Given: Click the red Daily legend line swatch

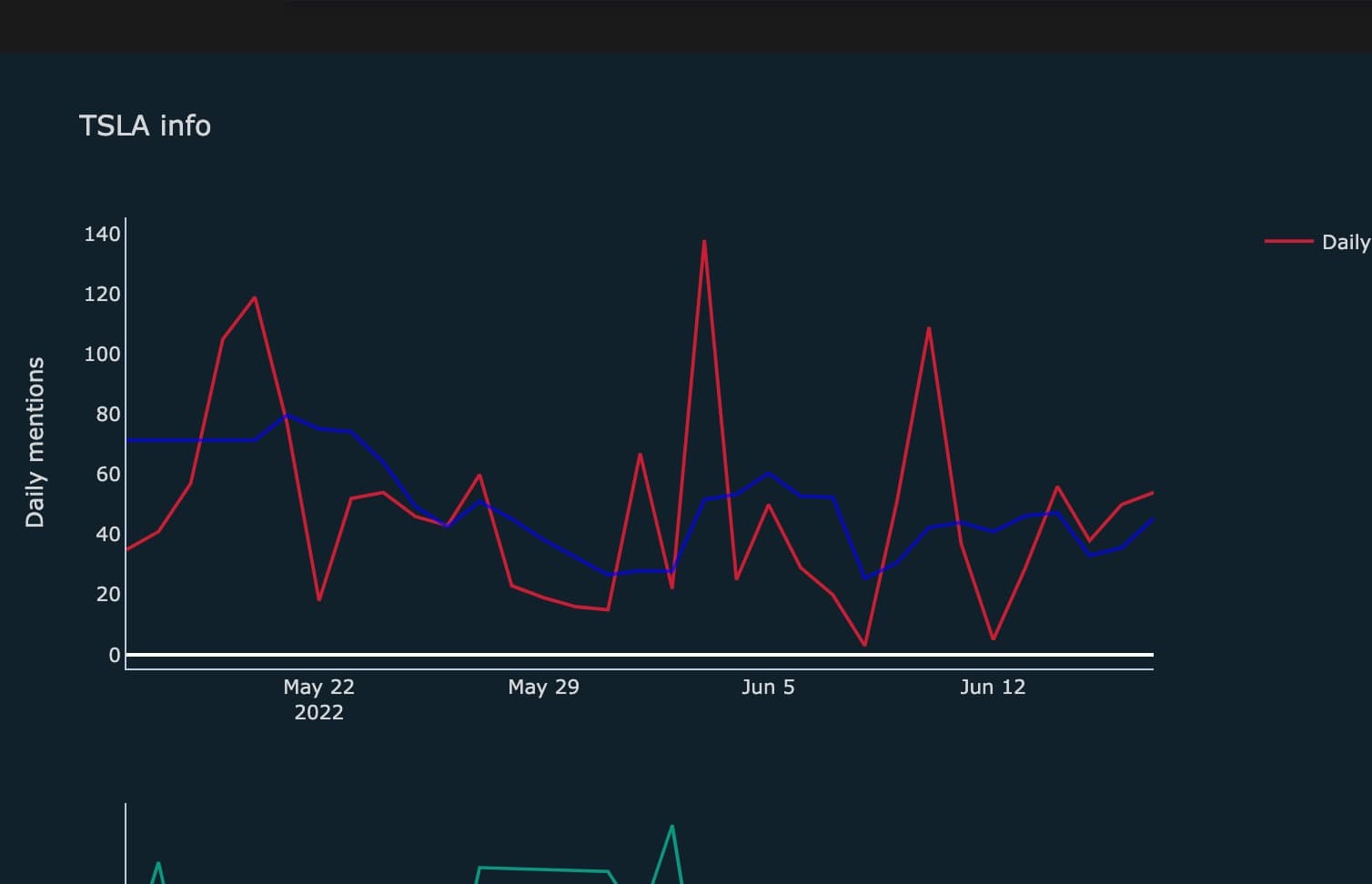Looking at the screenshot, I should pos(1288,242).
